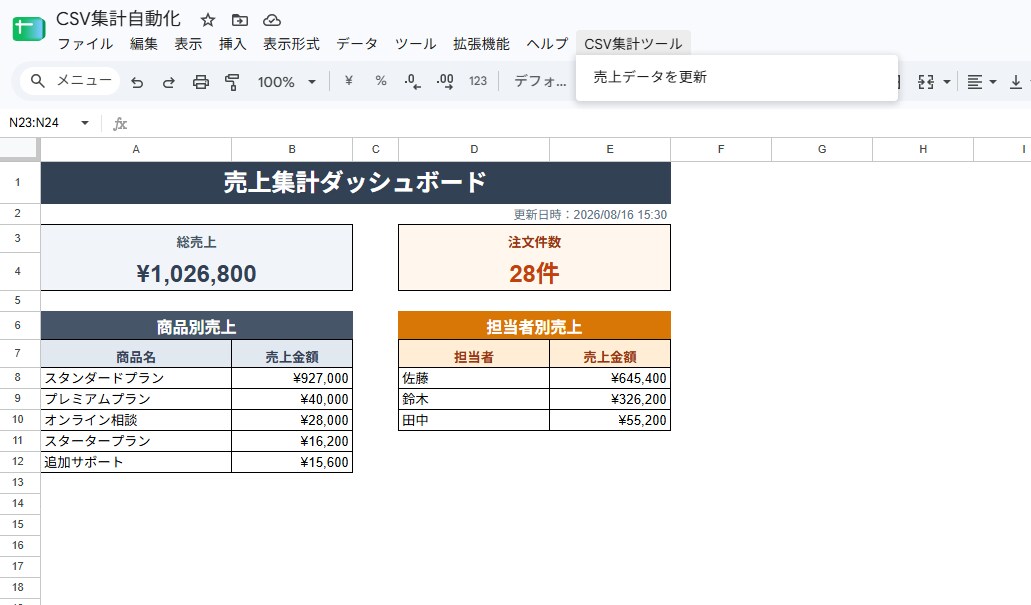The height and width of the screenshot is (605, 1031).
Task: Click the merge cells icon
Action: coord(926,82)
